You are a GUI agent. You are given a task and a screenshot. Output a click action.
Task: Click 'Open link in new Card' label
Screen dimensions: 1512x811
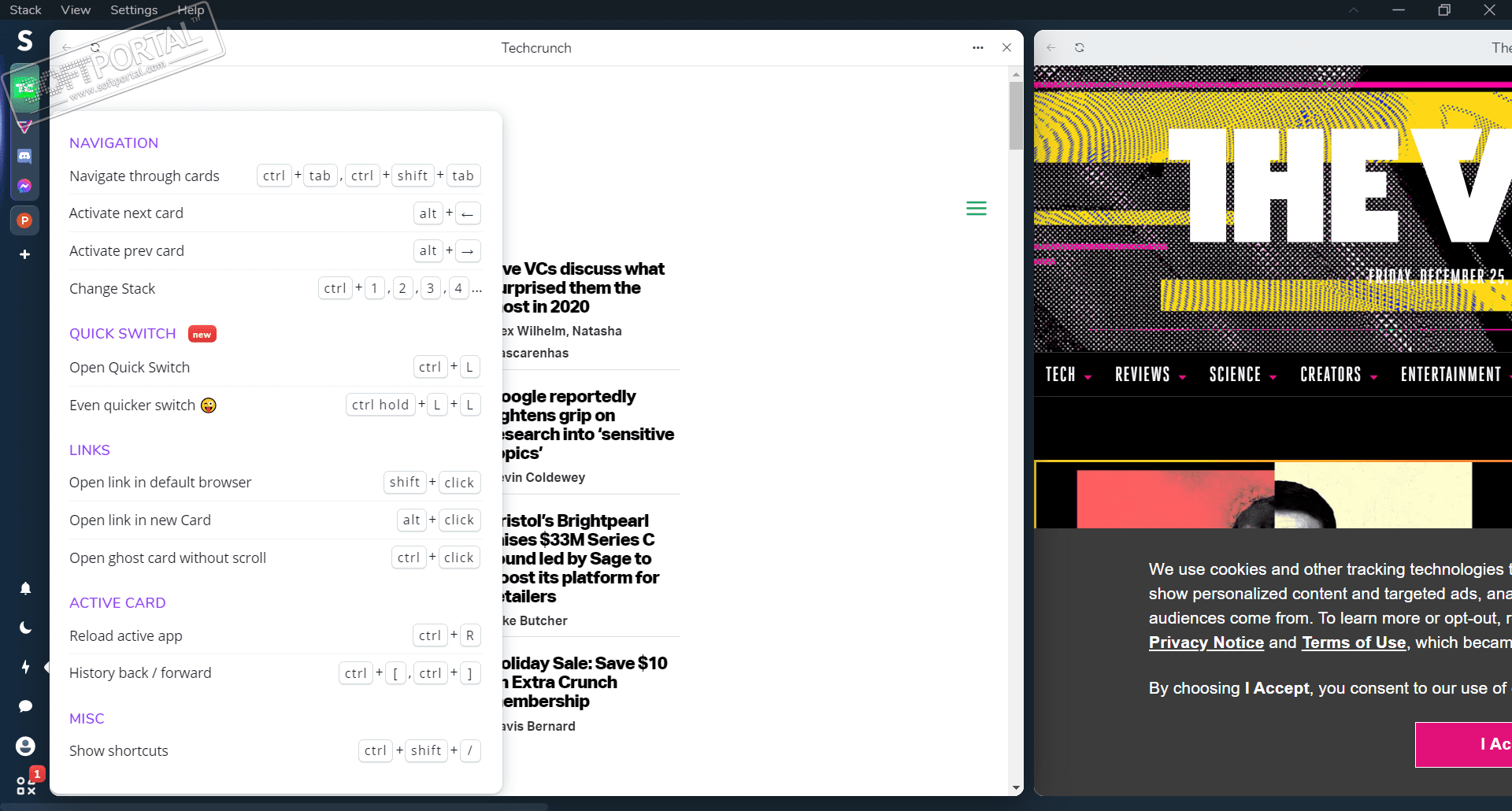coord(140,520)
